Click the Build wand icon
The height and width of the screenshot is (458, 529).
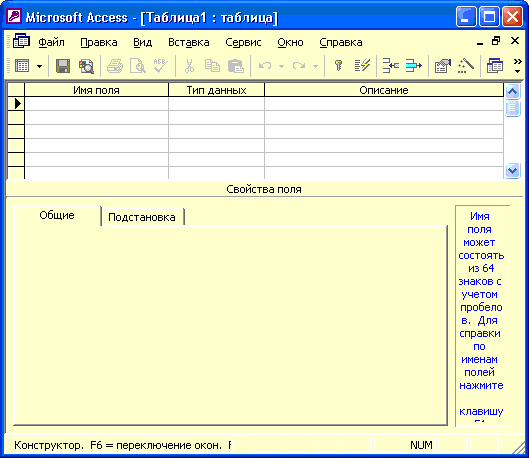click(x=466, y=65)
